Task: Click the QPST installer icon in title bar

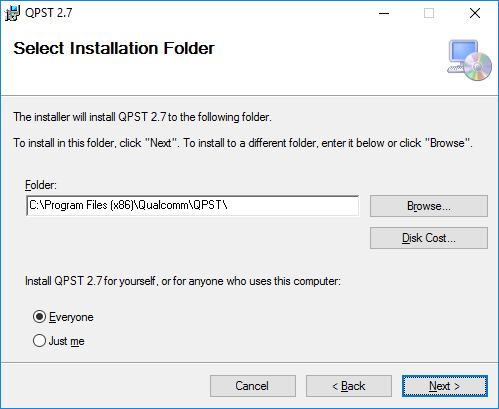Action: (12, 13)
